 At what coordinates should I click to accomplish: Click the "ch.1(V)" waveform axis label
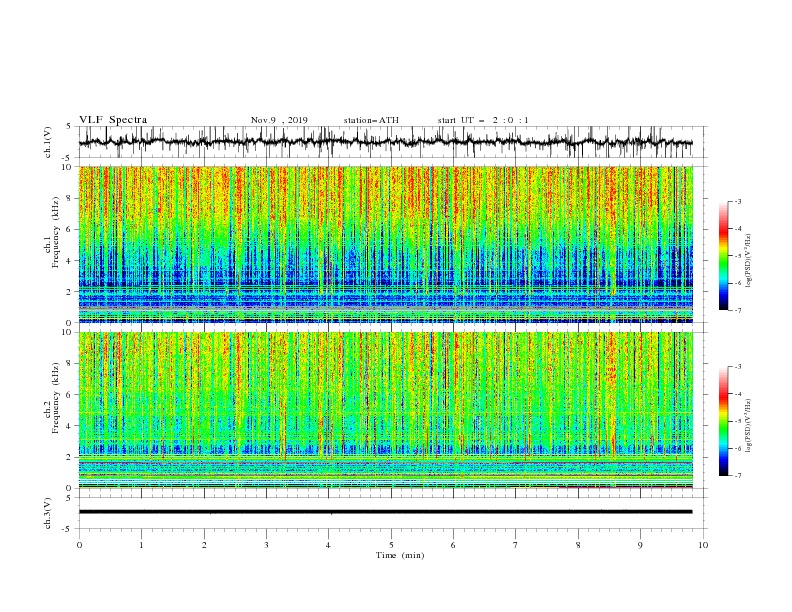[48, 142]
